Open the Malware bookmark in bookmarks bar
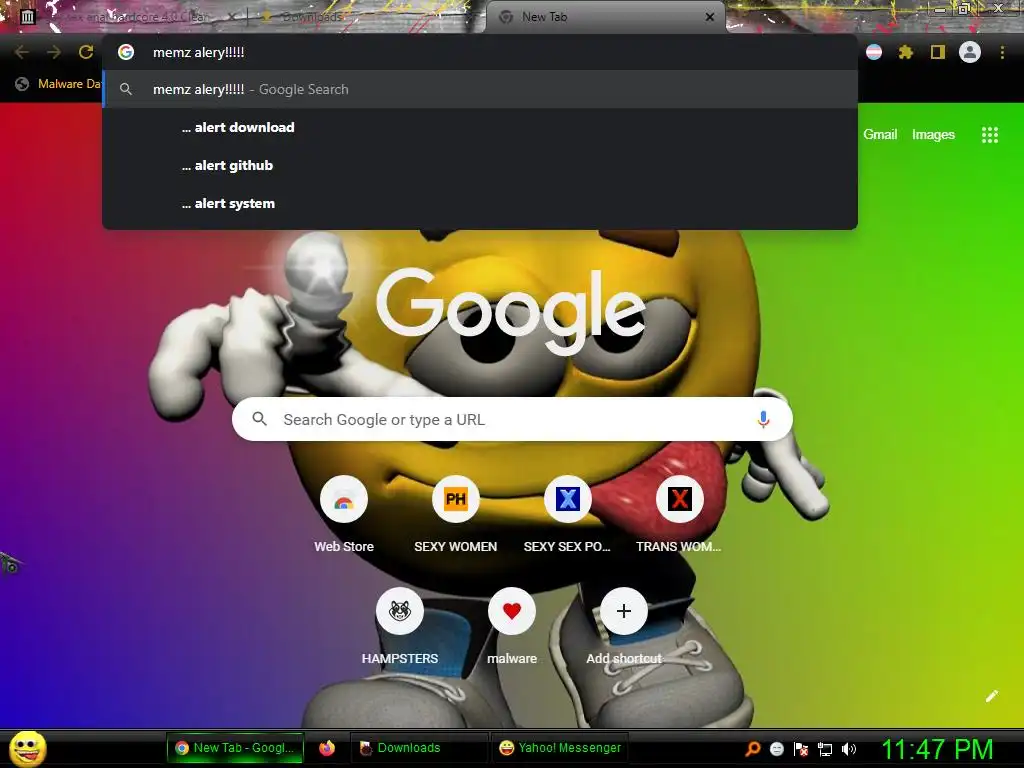 point(59,84)
